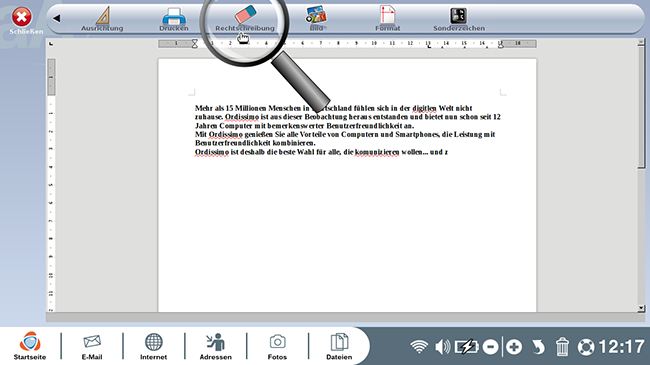The image size is (650, 365).
Task: Zoom in with the plus button
Action: coord(514,347)
